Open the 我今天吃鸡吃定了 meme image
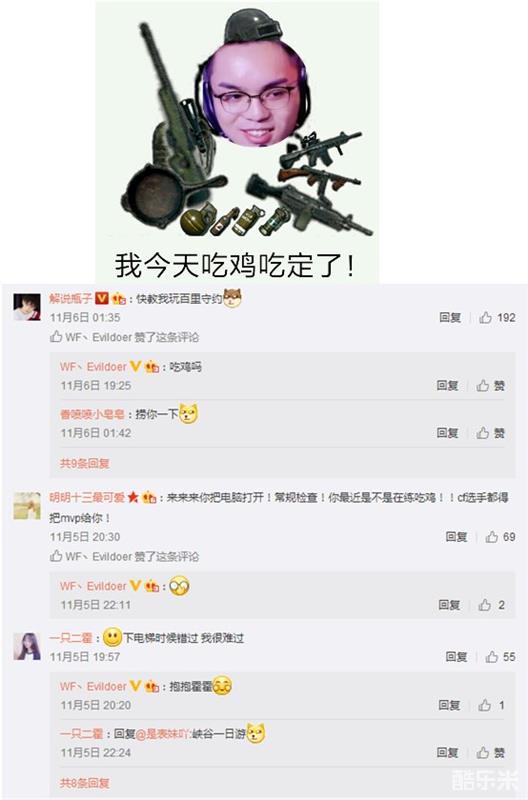Screen dimensions: 528x800 [x=237, y=142]
